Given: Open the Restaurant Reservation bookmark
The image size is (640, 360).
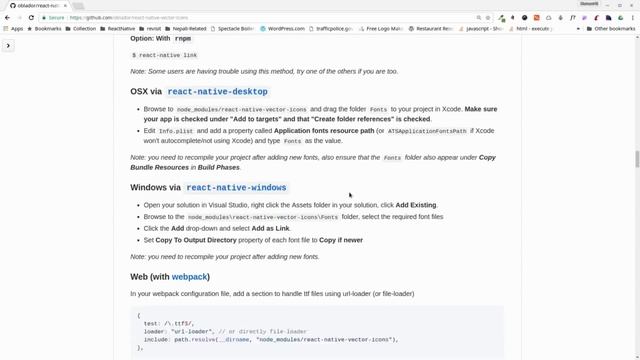Looking at the screenshot, I should click(431, 29).
